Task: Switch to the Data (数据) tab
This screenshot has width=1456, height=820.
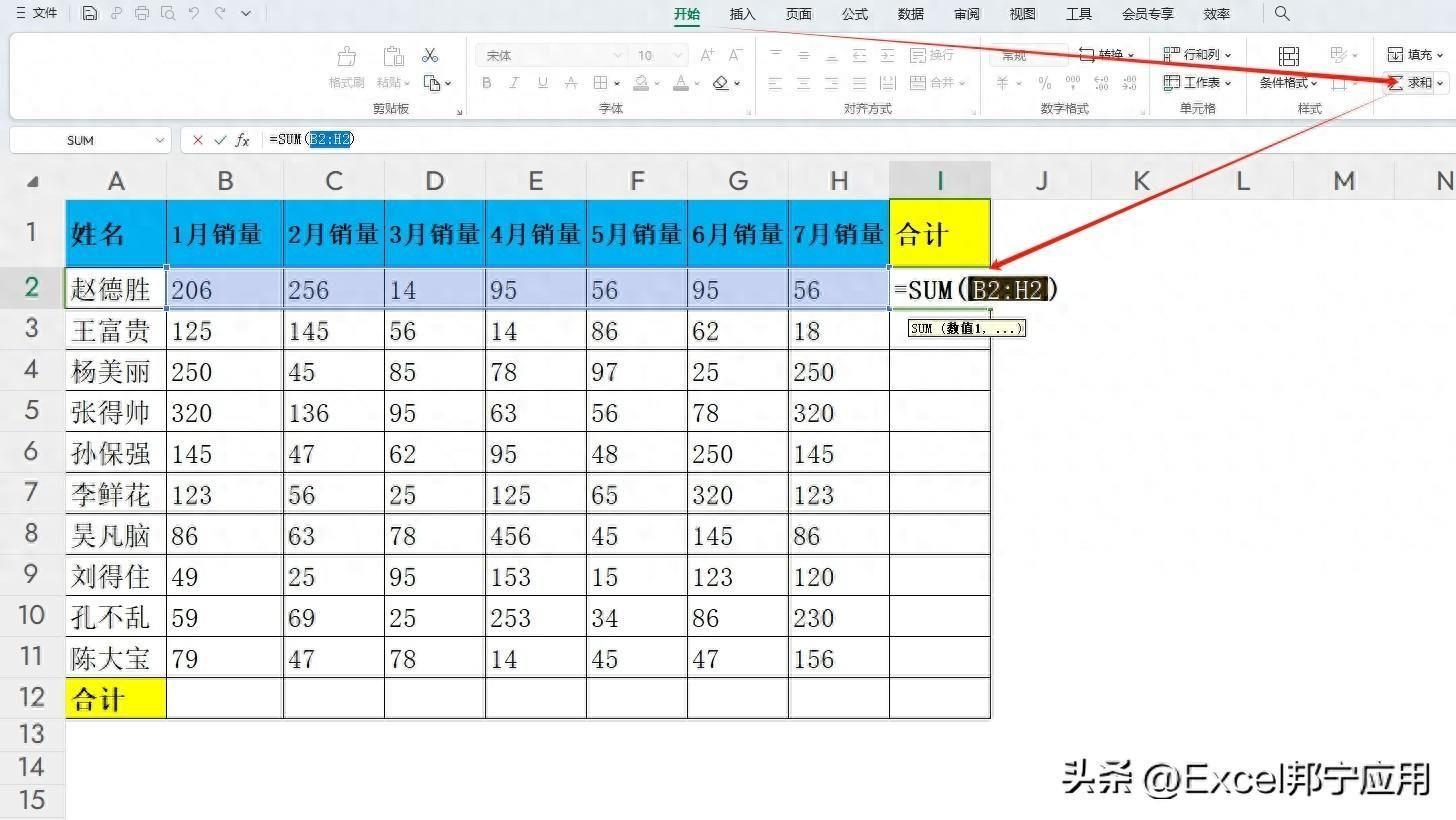Action: tap(910, 14)
